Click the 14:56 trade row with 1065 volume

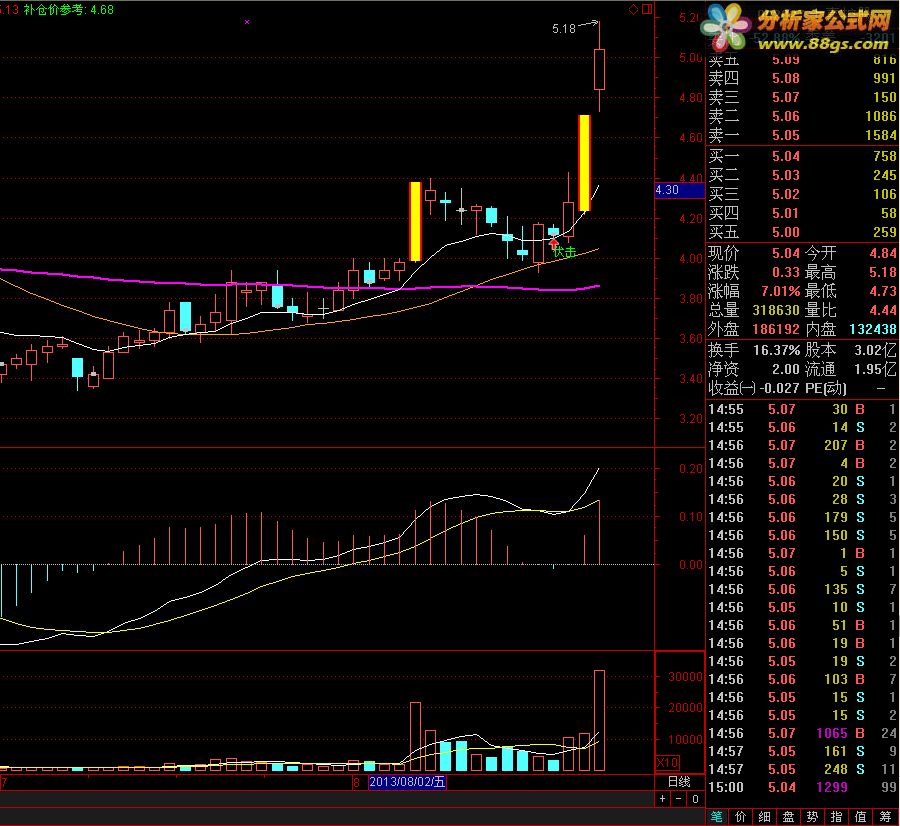pyautogui.click(x=802, y=733)
